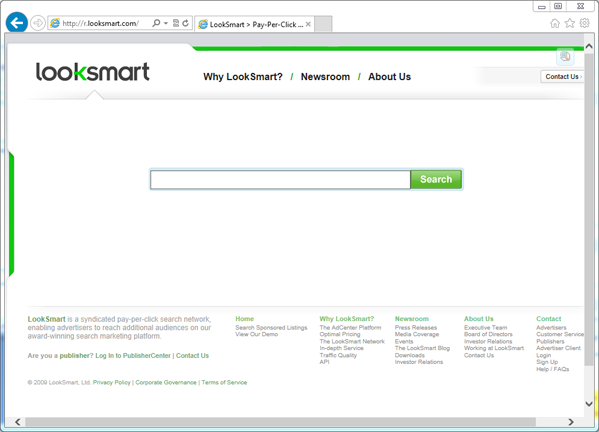599x432 pixels.
Task: Expand the address bar autocomplete dropdown arrow
Action: [x=166, y=23]
